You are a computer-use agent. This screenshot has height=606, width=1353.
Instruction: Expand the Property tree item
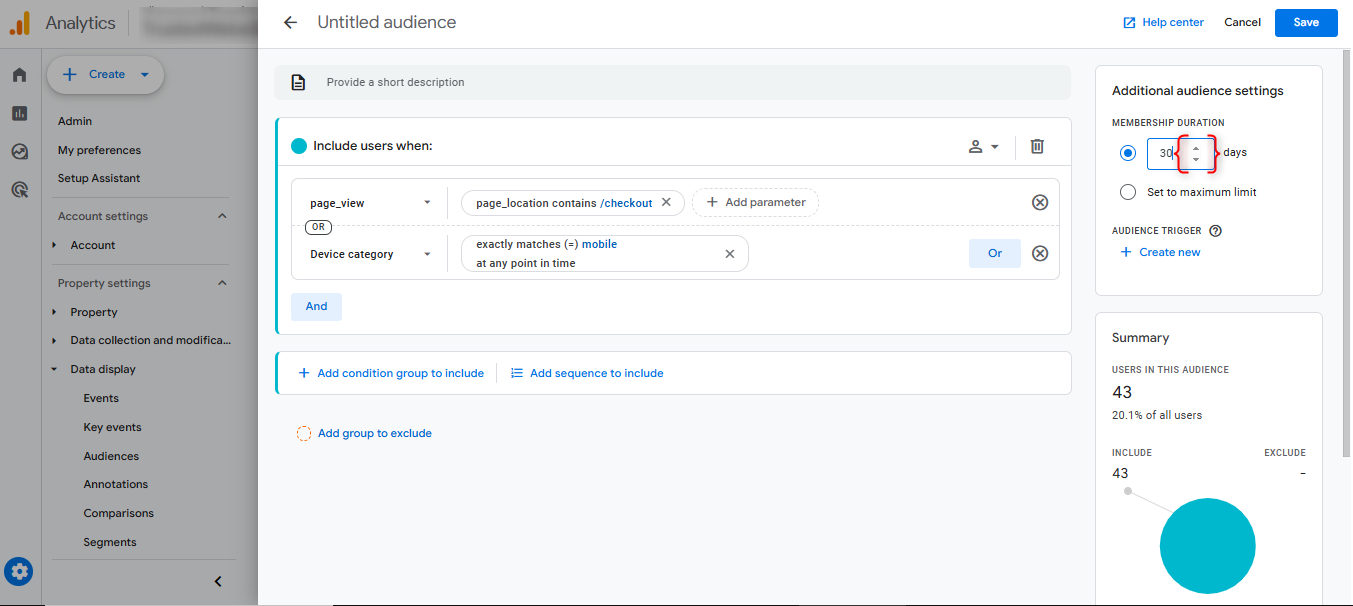[55, 312]
